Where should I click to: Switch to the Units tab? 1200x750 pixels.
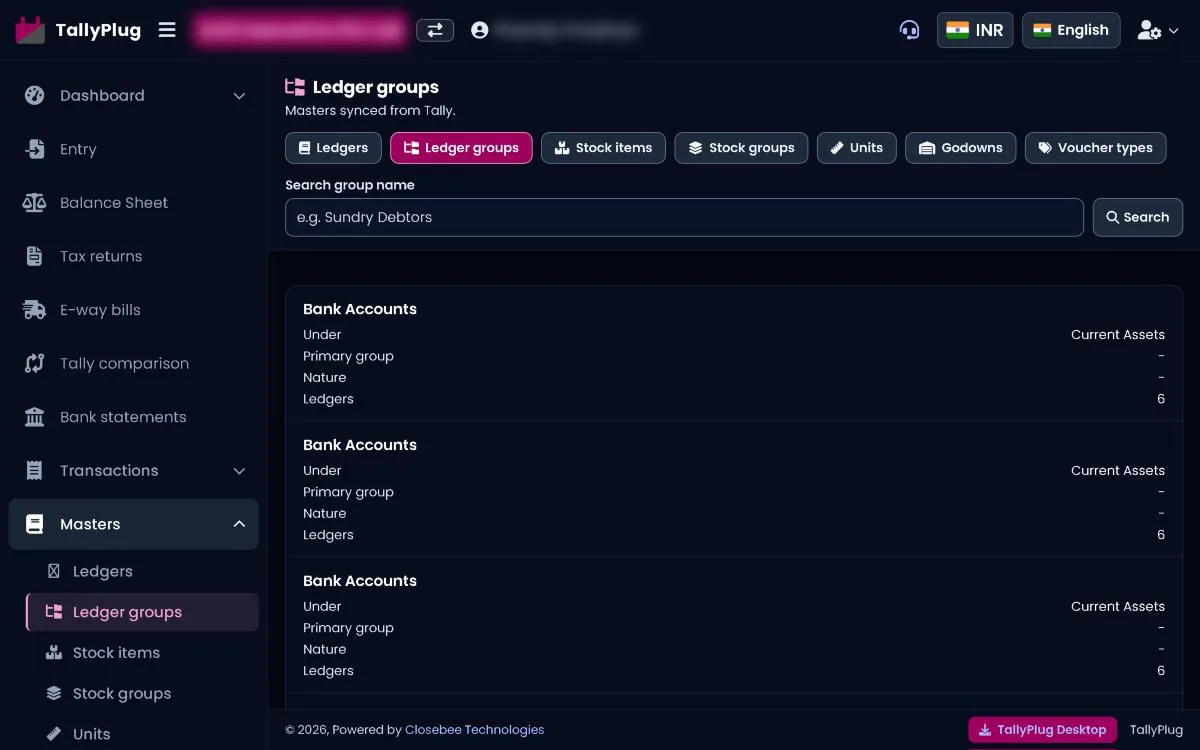(x=857, y=148)
